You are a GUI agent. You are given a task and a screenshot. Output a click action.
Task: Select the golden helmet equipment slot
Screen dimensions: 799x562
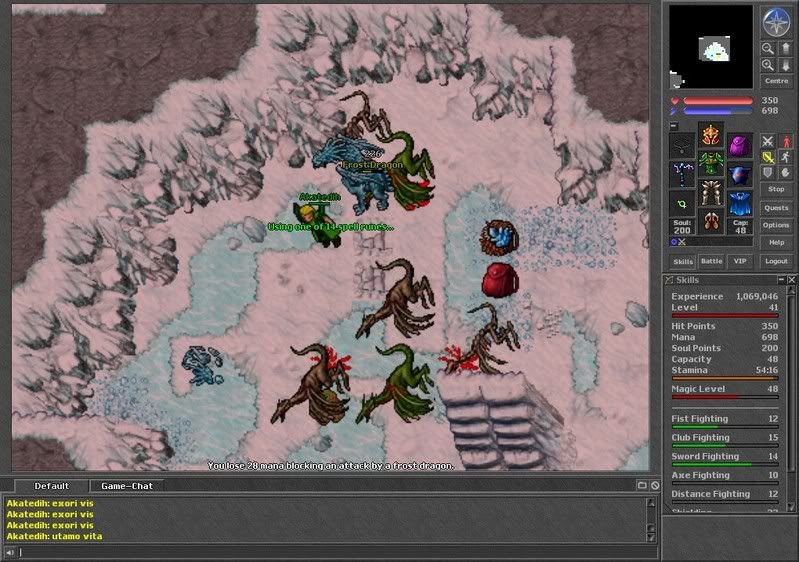711,135
